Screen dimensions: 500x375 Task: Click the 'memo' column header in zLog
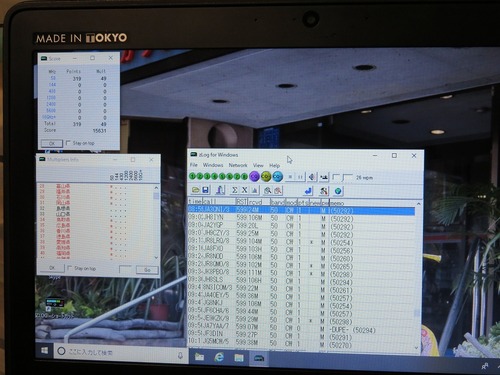[x=372, y=203]
